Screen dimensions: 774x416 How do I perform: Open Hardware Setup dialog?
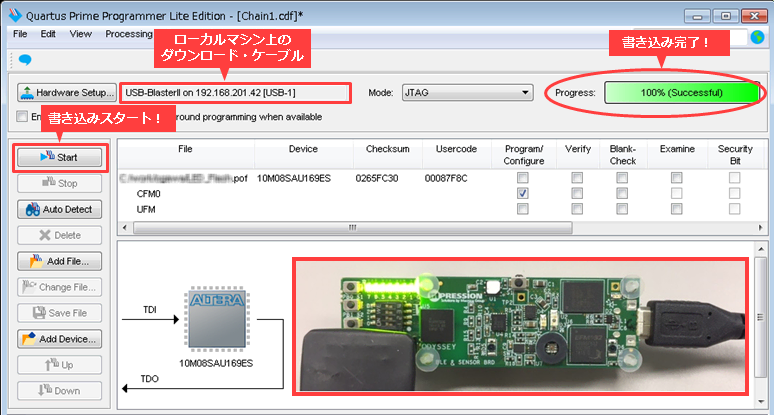pyautogui.click(x=67, y=92)
